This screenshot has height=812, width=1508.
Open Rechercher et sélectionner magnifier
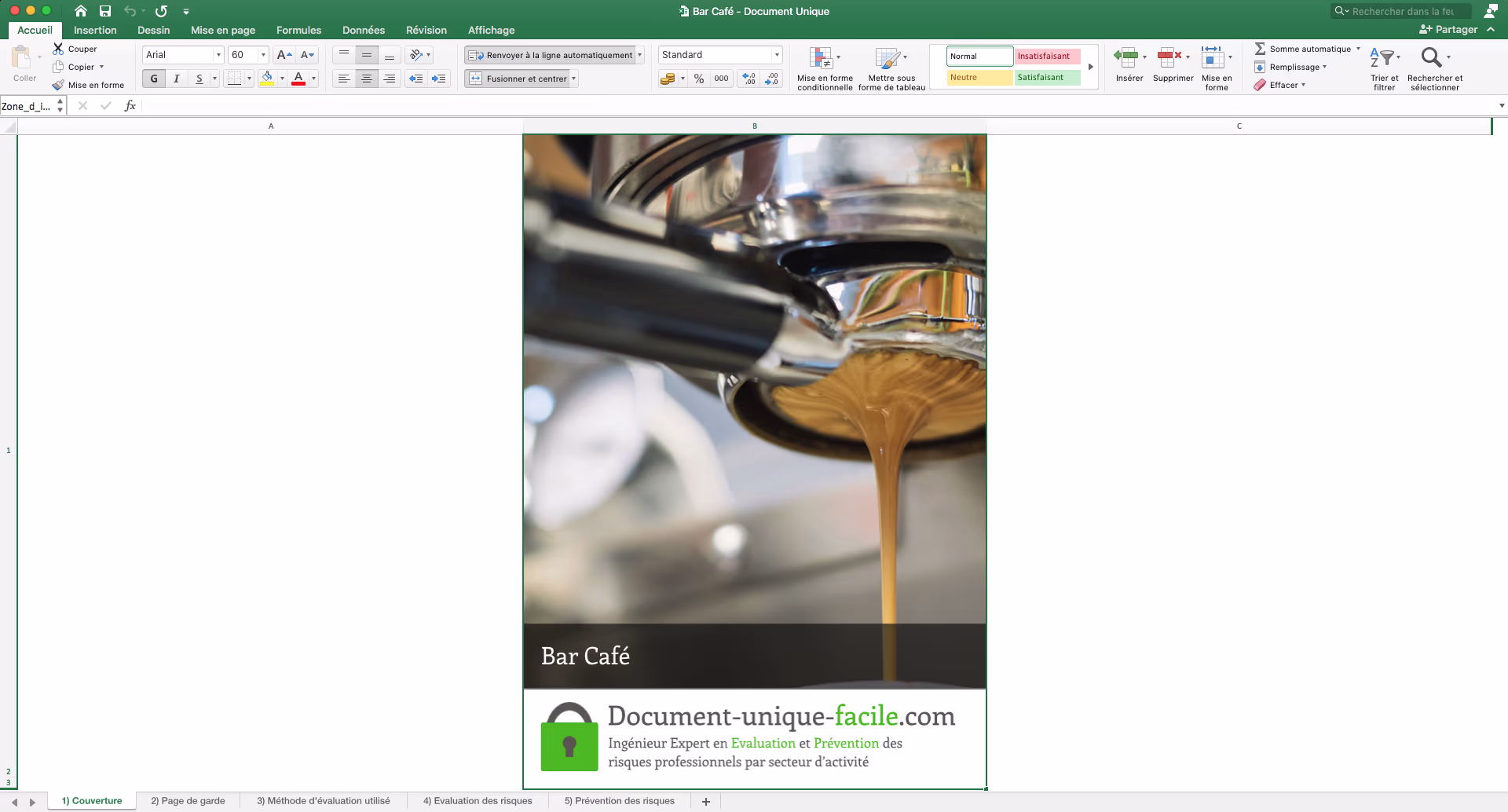(1435, 68)
